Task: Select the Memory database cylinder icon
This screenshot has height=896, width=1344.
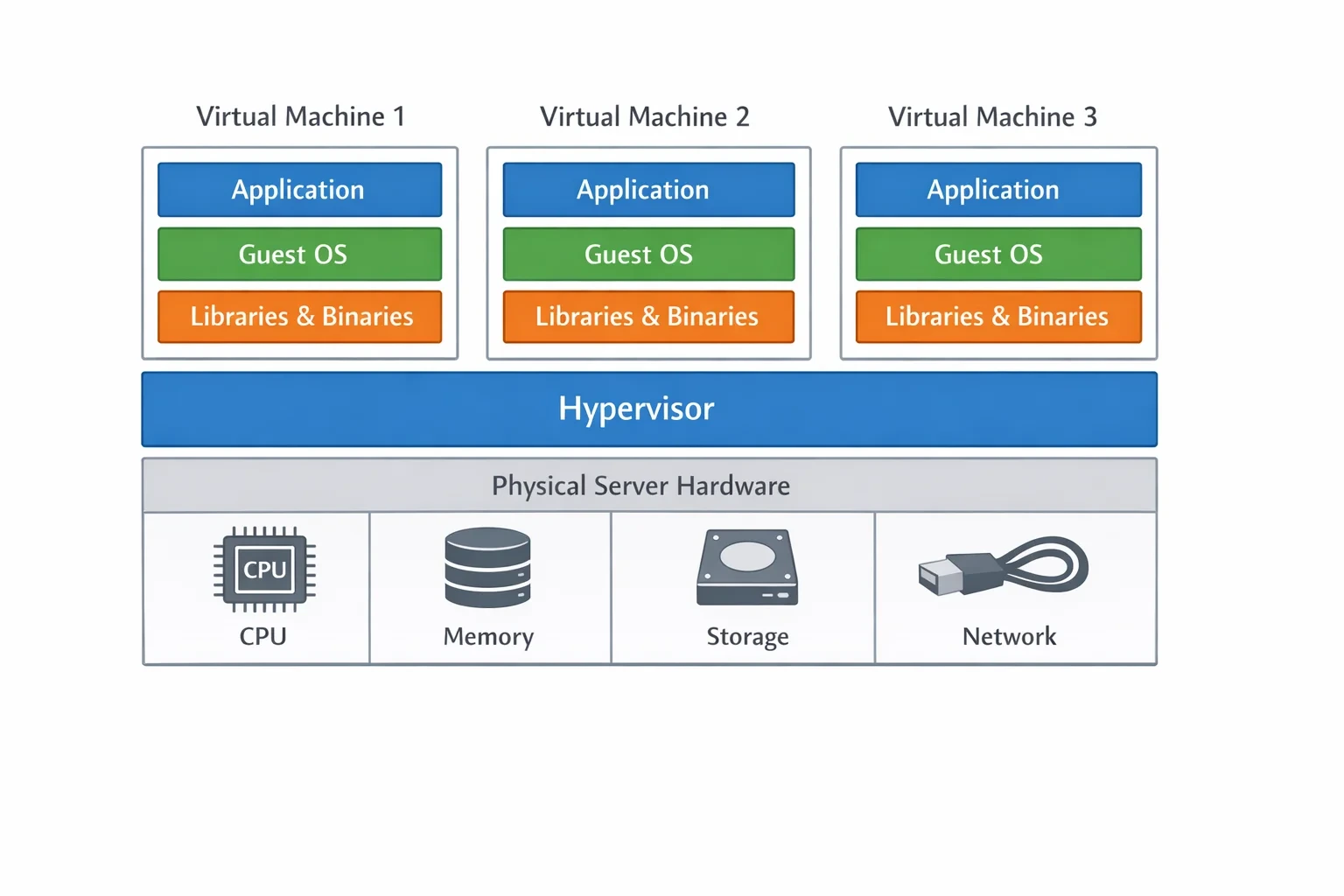Action: (x=487, y=567)
